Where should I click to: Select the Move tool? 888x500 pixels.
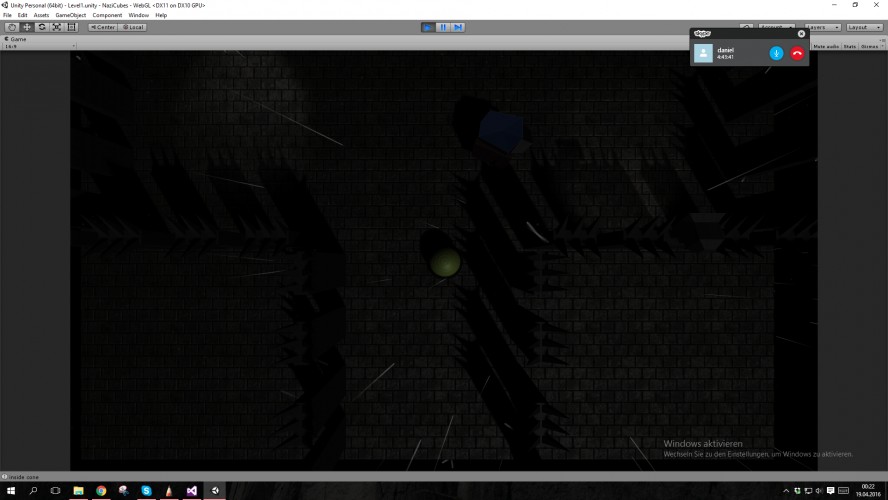(27, 27)
